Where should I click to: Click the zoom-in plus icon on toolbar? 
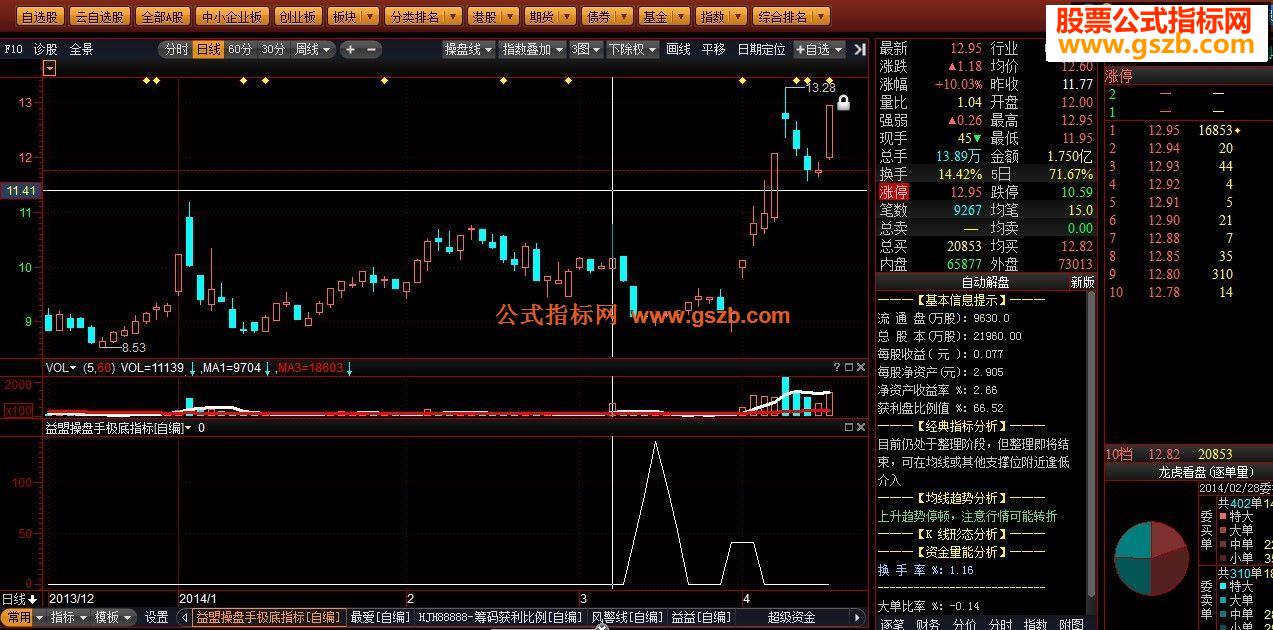(x=348, y=47)
